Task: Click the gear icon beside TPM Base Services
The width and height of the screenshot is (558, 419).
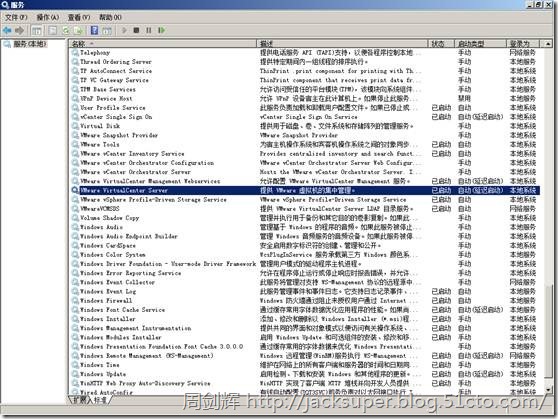Action: click(x=75, y=89)
